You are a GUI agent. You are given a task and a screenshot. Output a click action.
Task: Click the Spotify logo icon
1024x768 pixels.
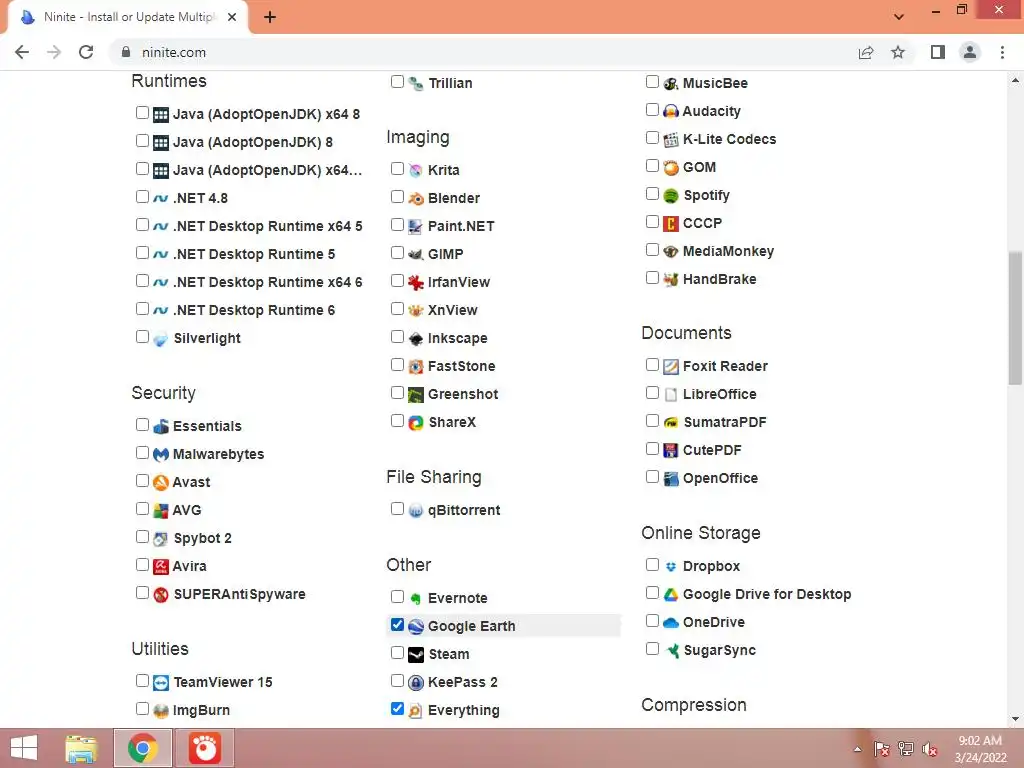tap(671, 196)
